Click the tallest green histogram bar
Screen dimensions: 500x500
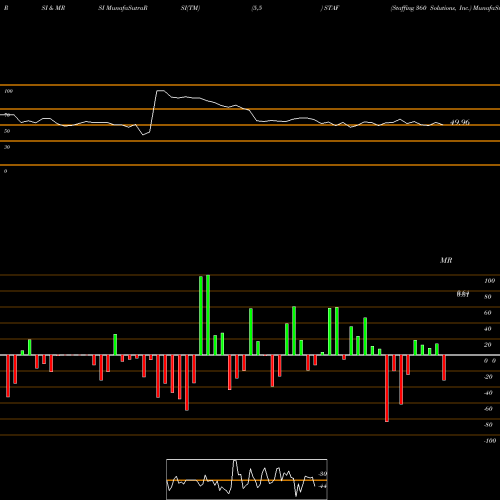pyautogui.click(x=208, y=315)
